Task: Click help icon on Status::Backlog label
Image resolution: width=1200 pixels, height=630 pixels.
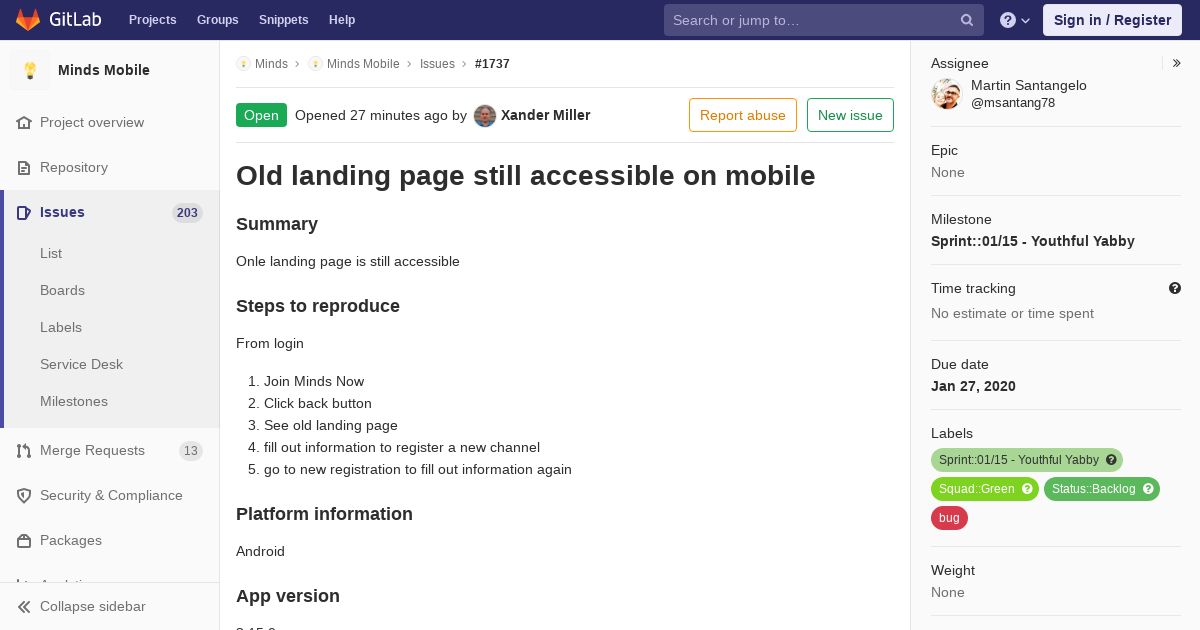Action: click(1148, 489)
